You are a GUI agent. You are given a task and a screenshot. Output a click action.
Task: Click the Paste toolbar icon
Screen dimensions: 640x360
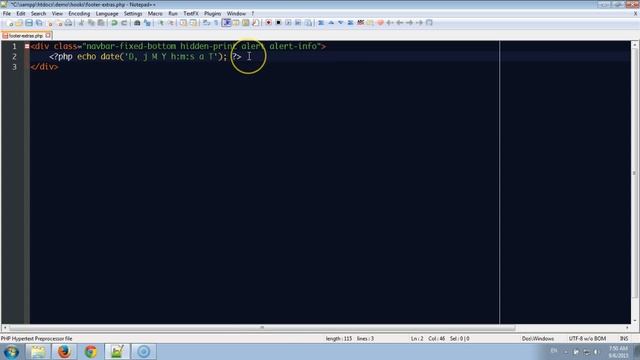101,23
